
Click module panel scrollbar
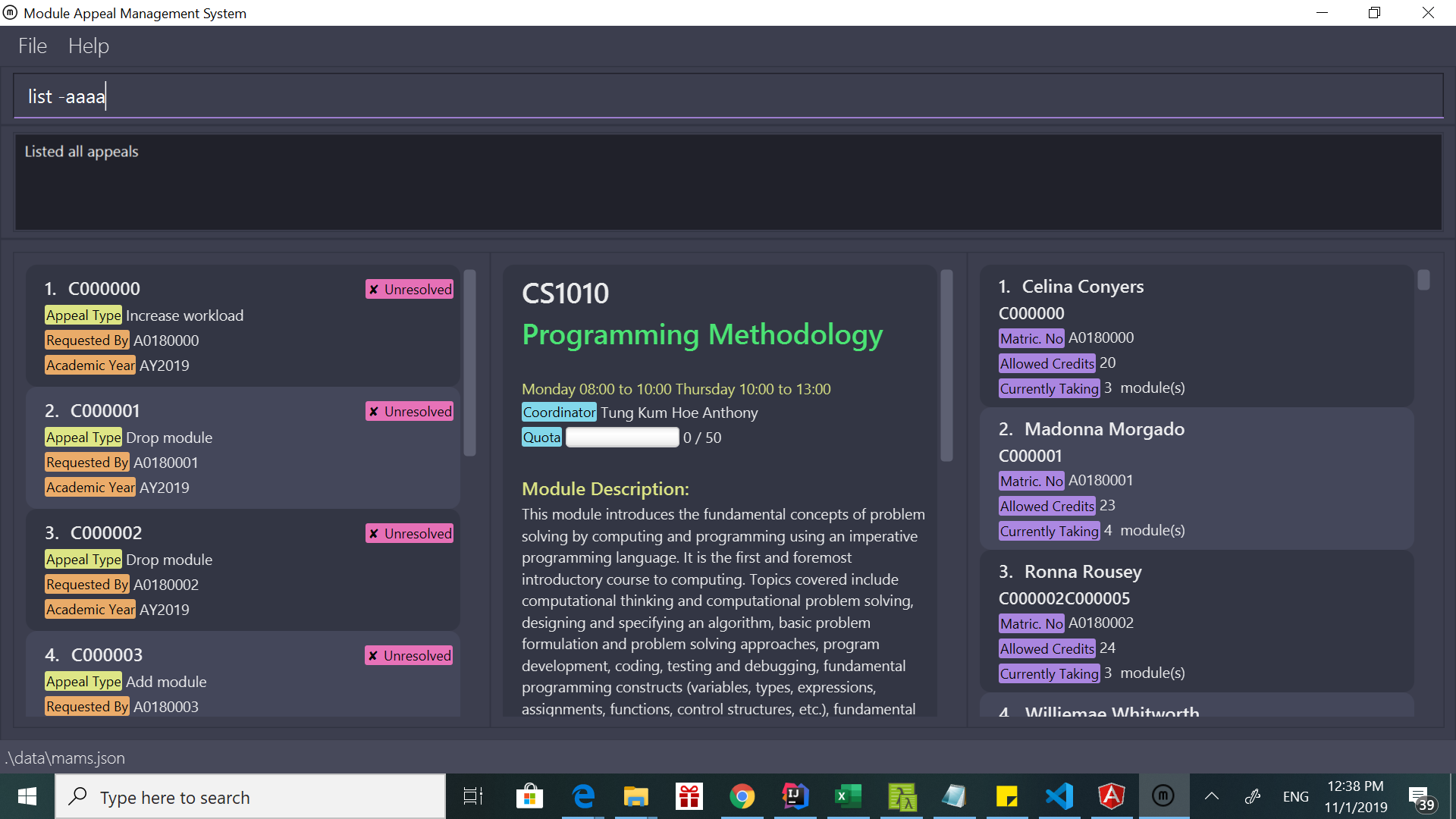pos(946,366)
